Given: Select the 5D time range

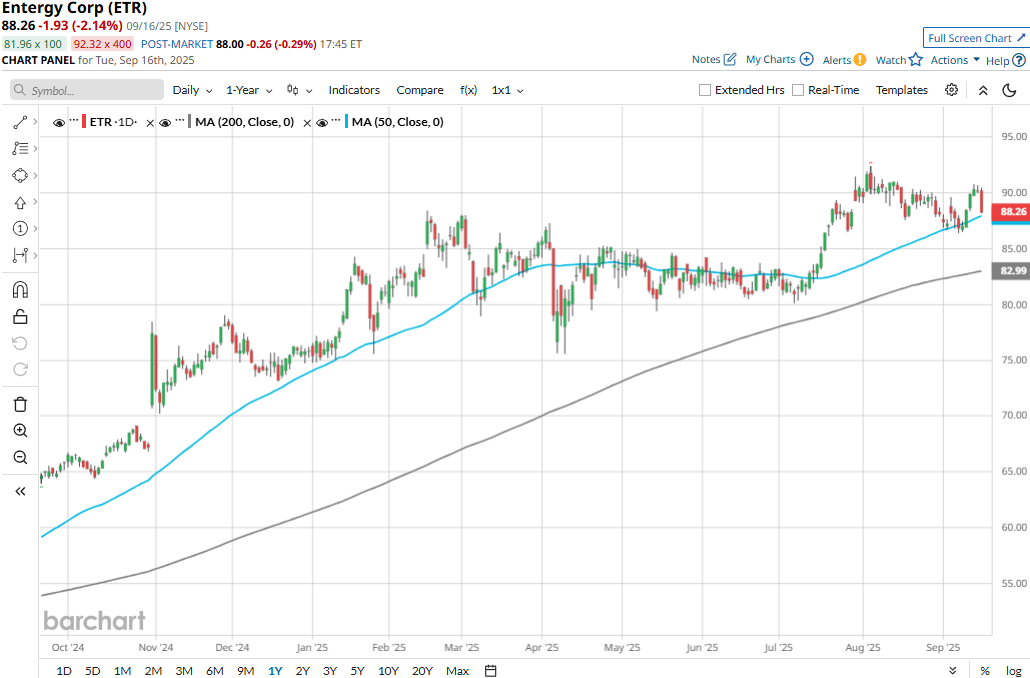Looking at the screenshot, I should pyautogui.click(x=93, y=671).
